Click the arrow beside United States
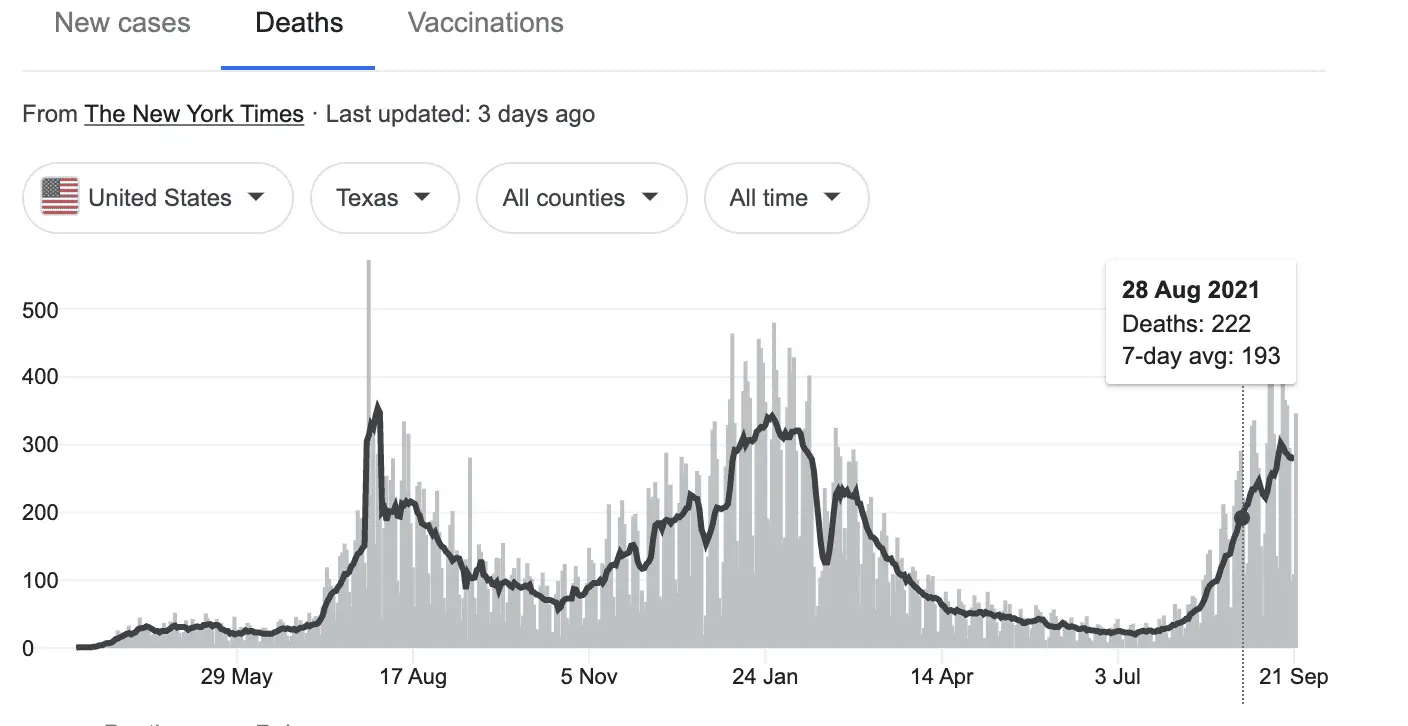Image resolution: width=1408 pixels, height=726 pixels. (x=256, y=197)
